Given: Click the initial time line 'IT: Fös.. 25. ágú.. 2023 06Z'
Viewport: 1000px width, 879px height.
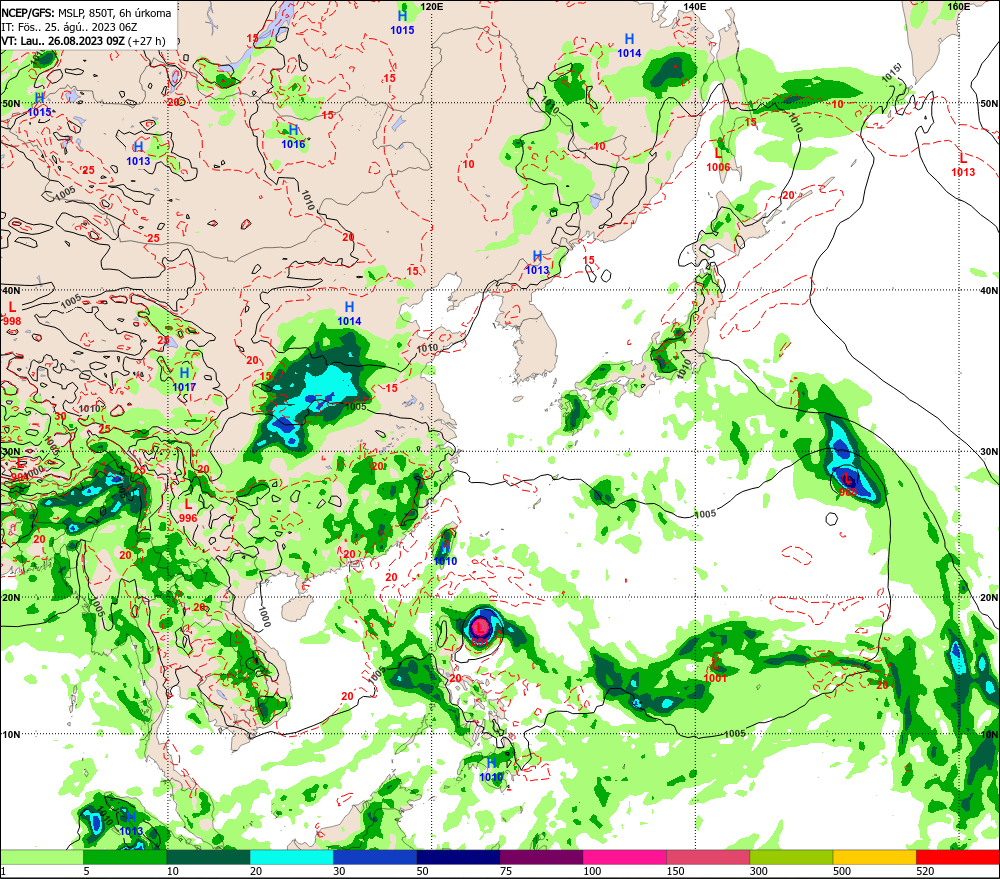Looking at the screenshot, I should click(69, 27).
